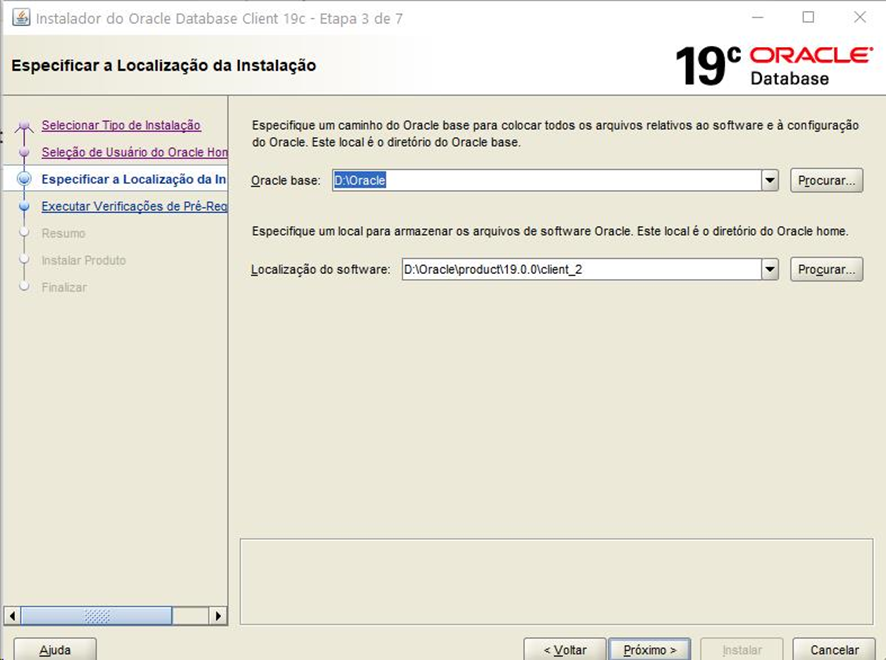The width and height of the screenshot is (886, 660).
Task: Go to Selecionar Tipo de Instalação step
Action: pos(121,125)
